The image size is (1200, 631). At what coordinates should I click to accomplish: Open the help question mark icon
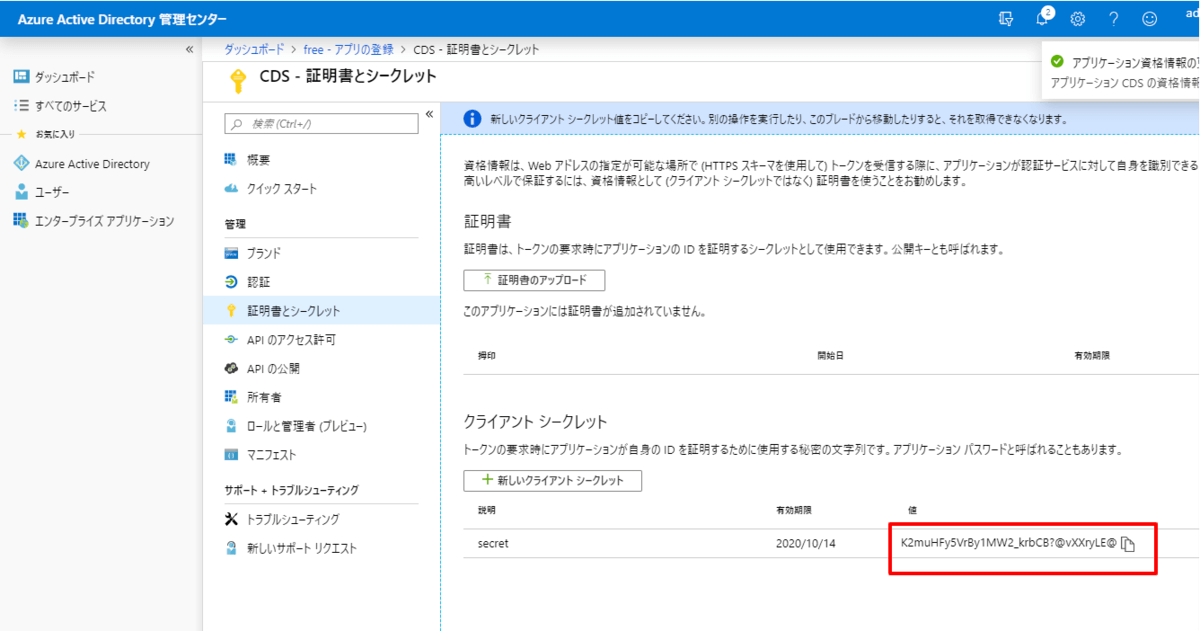coord(1113,18)
